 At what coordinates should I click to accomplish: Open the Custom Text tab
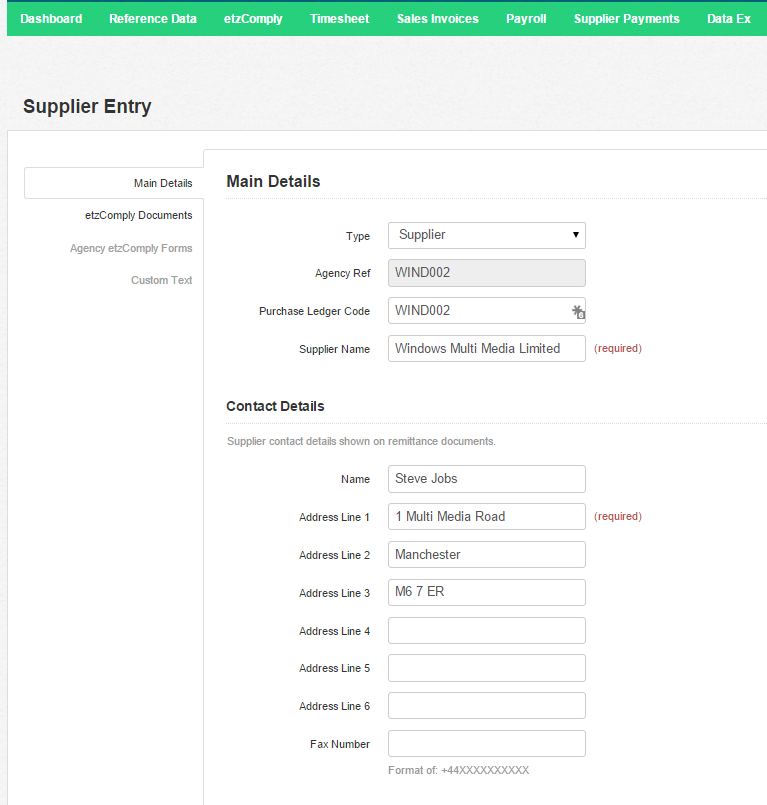(161, 280)
